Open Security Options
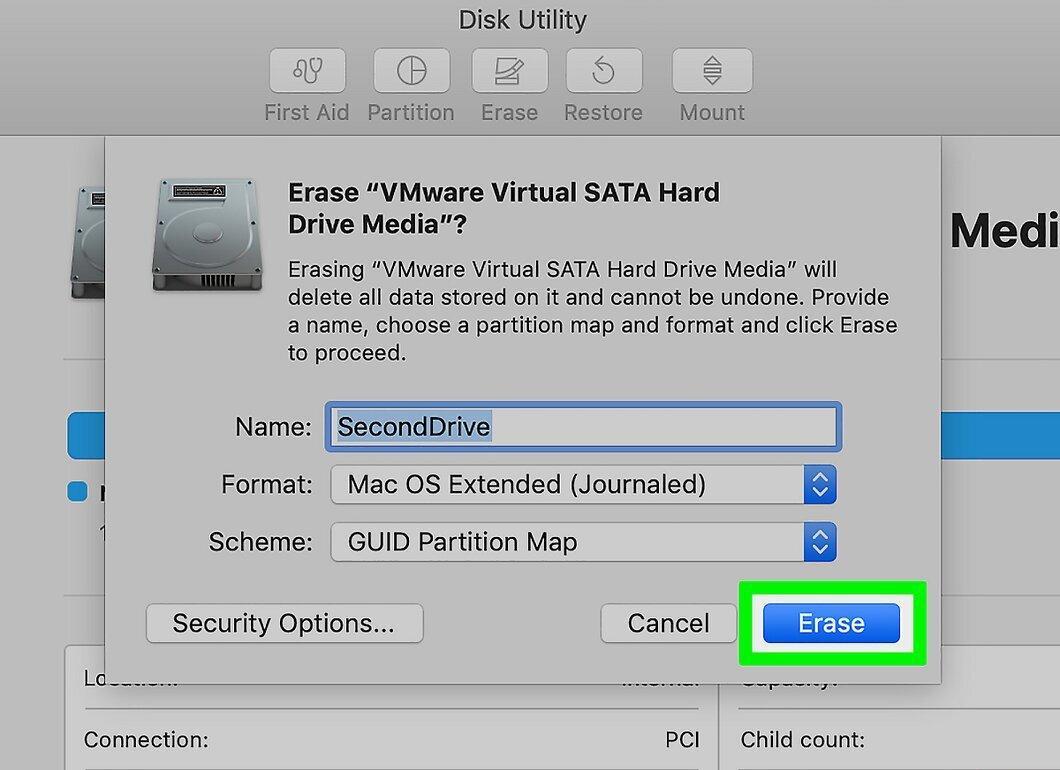 click(285, 623)
